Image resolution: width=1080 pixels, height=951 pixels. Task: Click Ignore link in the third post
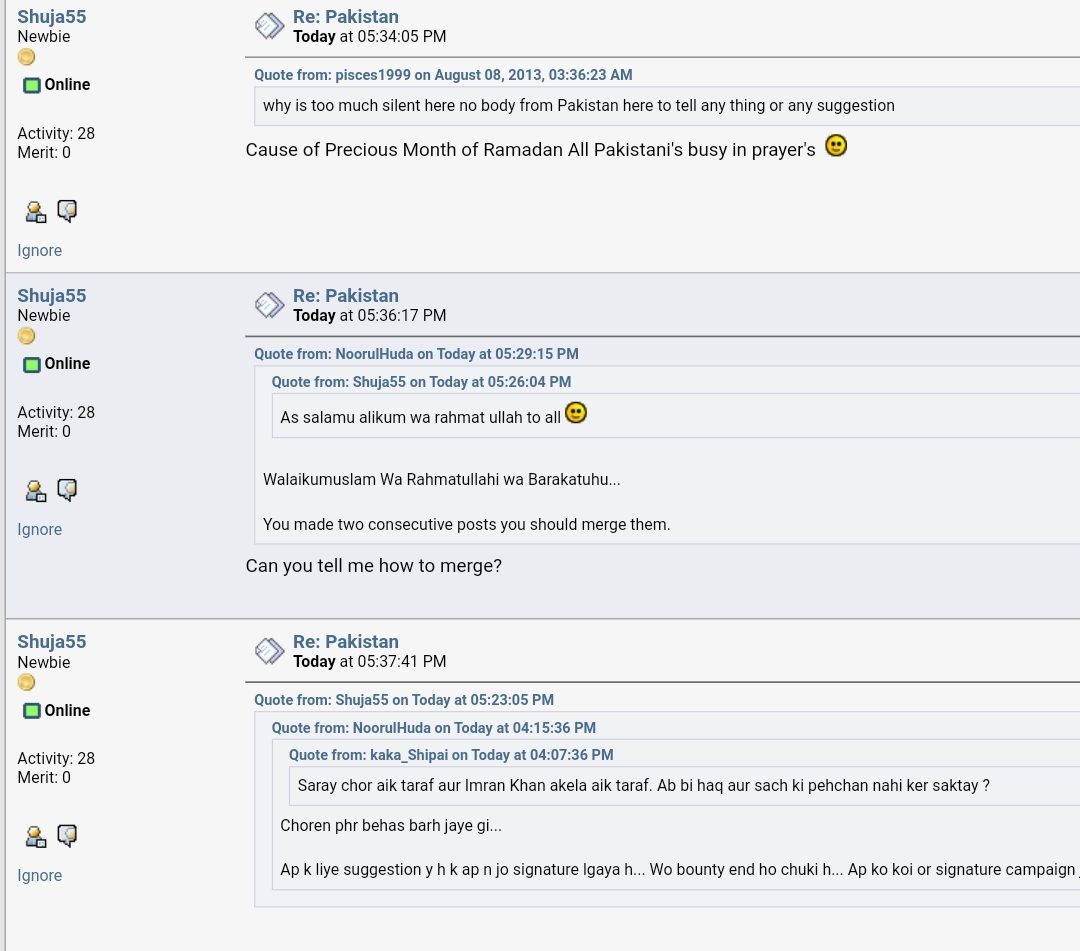tap(39, 875)
